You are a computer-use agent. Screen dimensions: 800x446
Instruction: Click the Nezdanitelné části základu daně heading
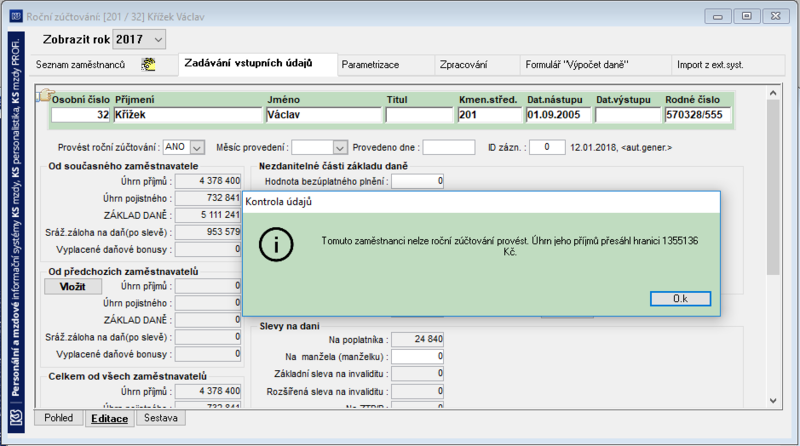tap(333, 166)
